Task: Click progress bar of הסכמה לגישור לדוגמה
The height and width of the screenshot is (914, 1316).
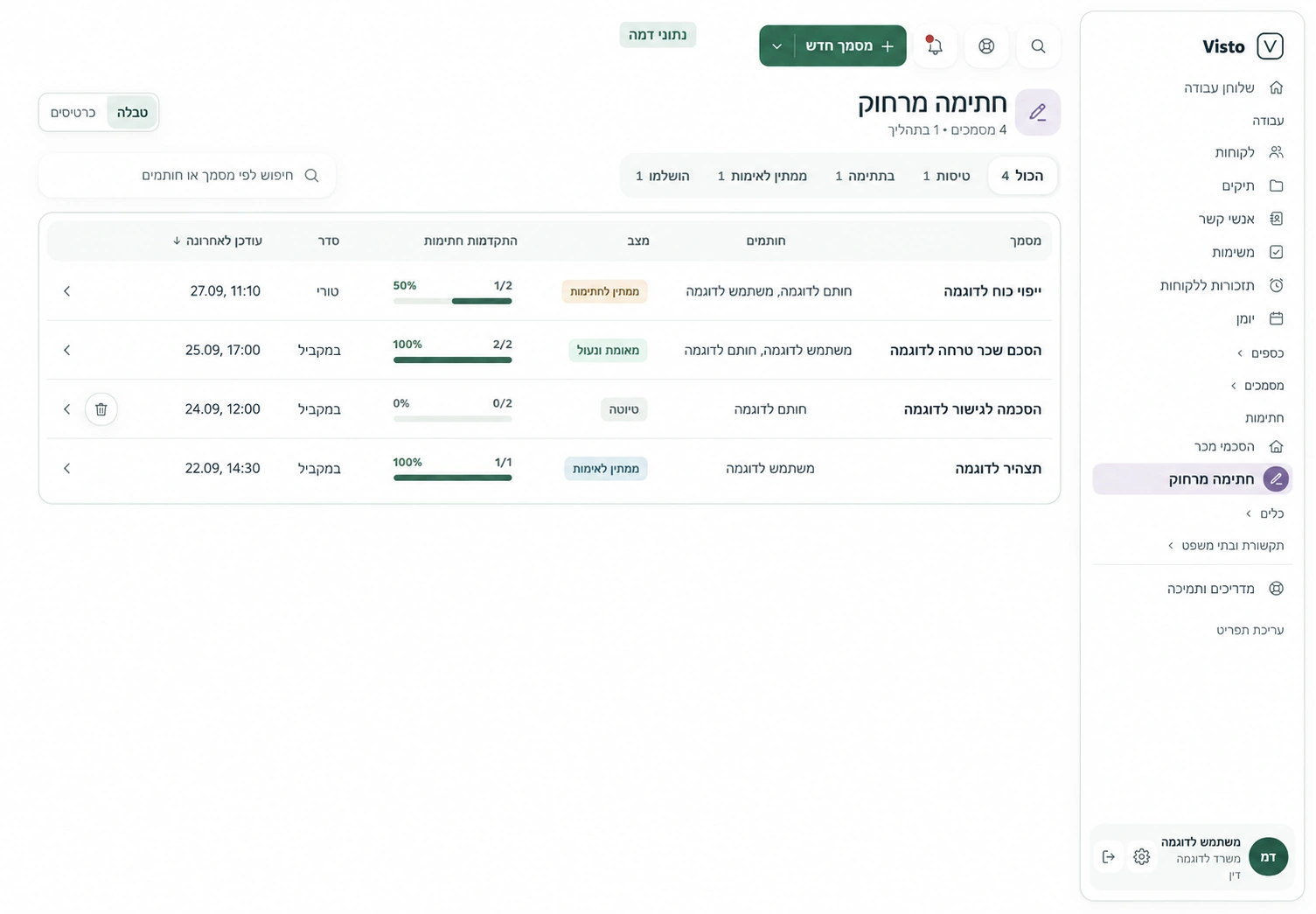Action: (x=453, y=419)
